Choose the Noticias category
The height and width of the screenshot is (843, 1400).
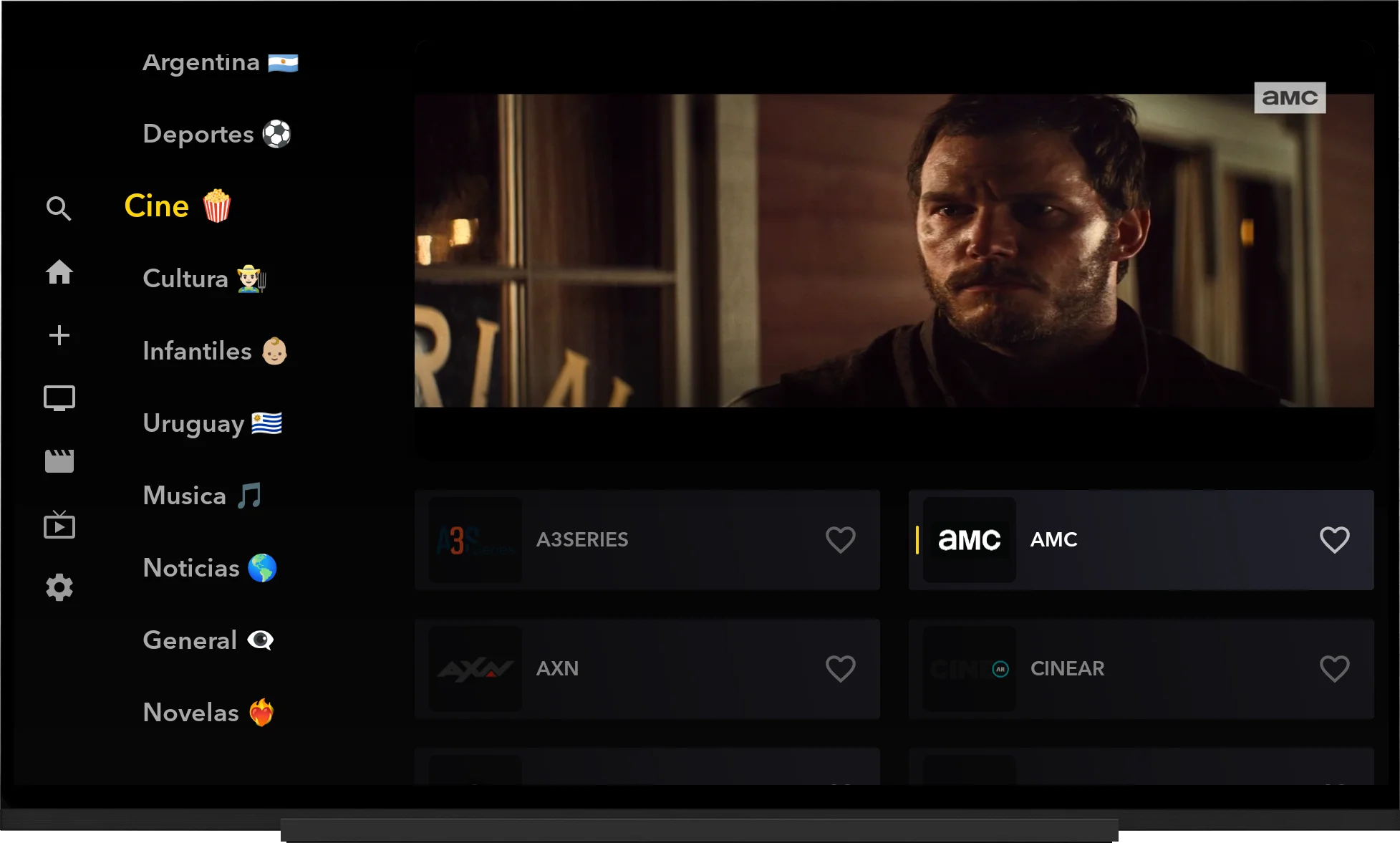coord(210,568)
